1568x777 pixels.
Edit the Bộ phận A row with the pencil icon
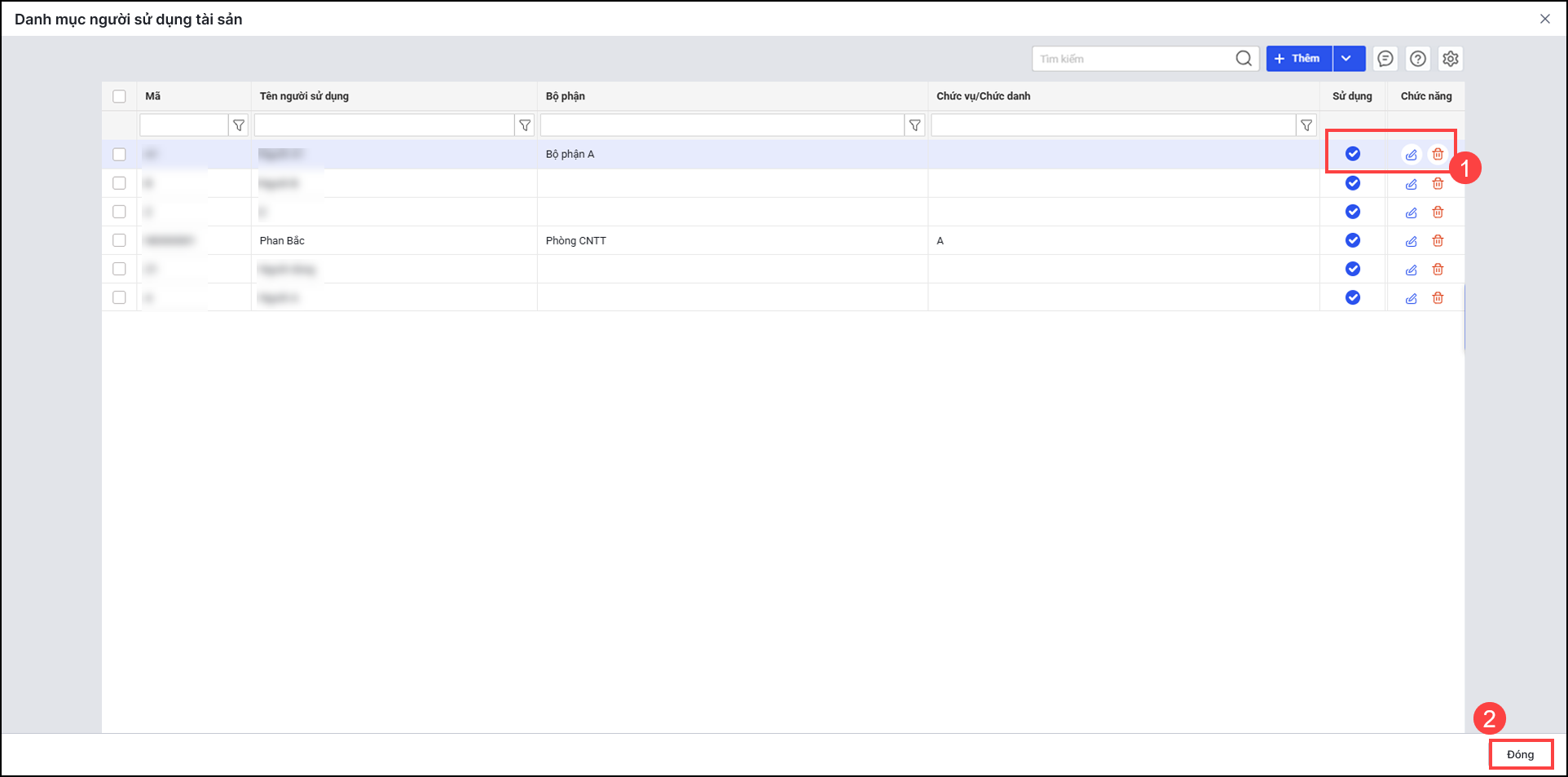tap(1412, 155)
